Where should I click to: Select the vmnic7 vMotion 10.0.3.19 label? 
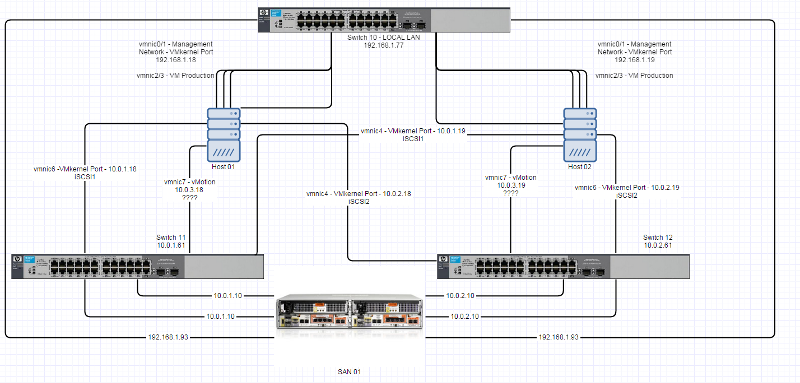pos(510,186)
